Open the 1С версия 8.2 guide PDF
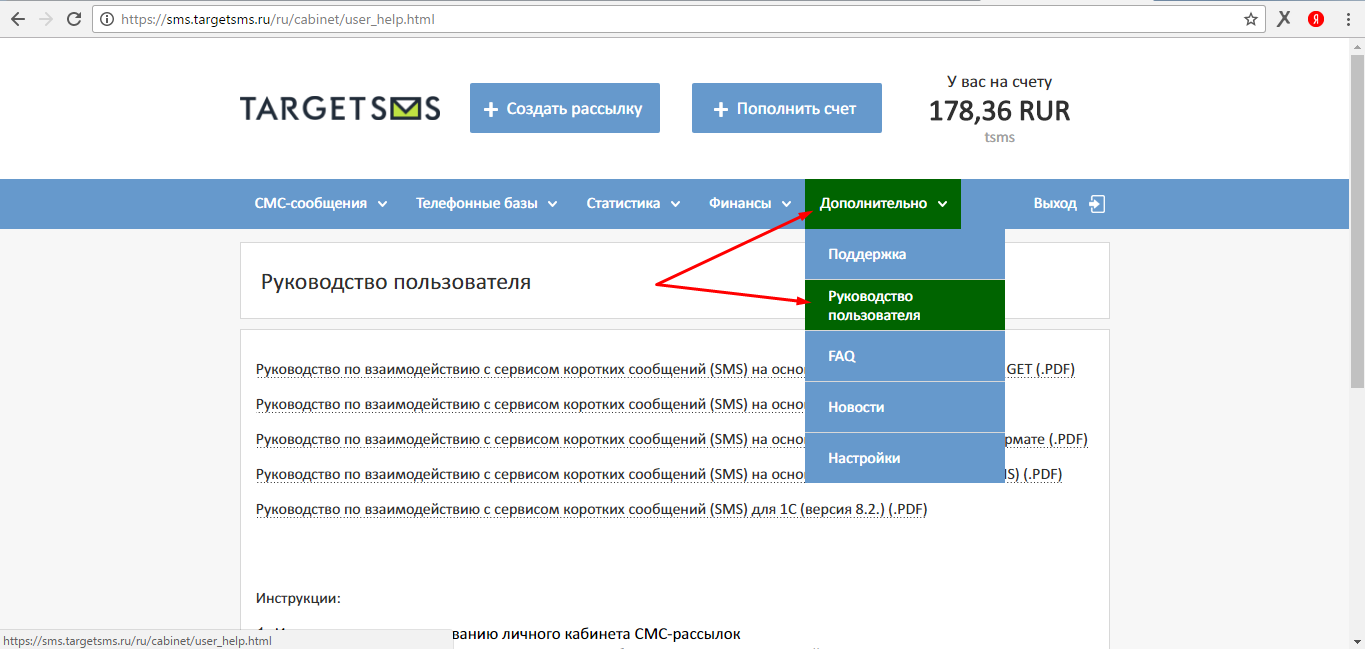This screenshot has width=1365, height=649. 591,510
